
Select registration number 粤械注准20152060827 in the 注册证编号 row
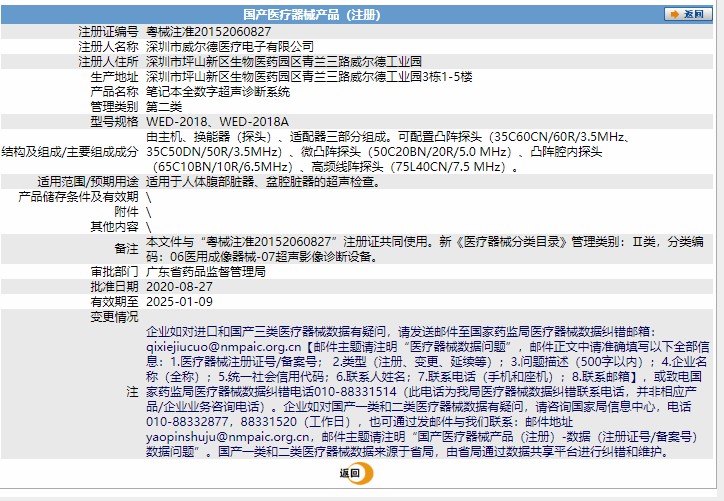pos(208,32)
